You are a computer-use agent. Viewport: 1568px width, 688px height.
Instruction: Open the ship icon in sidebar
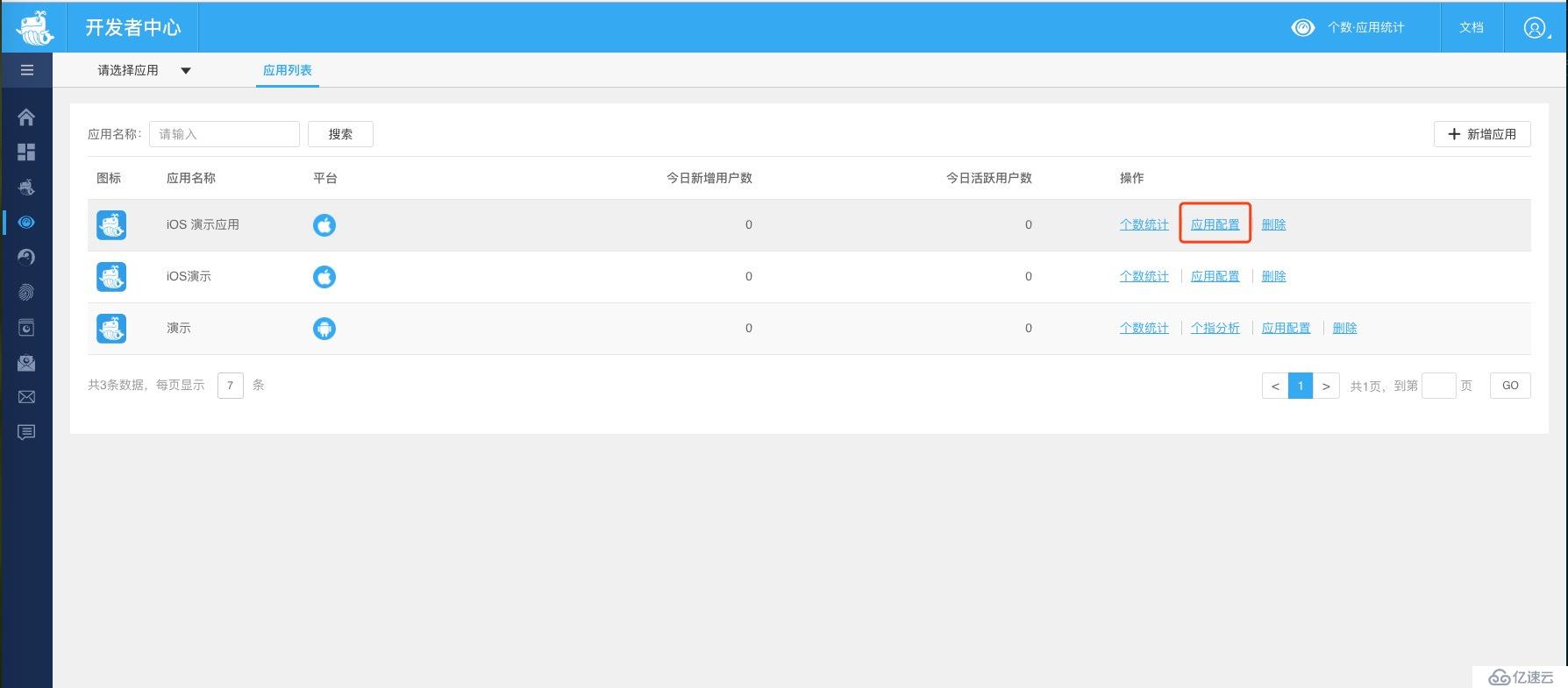point(26,187)
